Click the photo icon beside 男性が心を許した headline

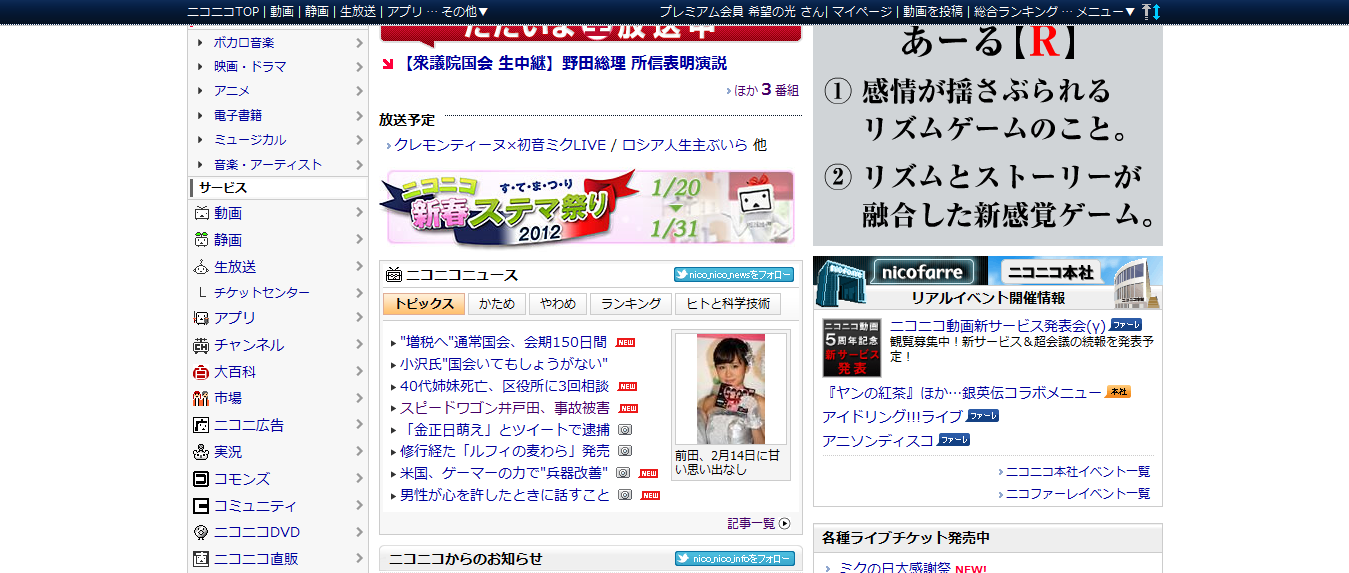click(625, 495)
